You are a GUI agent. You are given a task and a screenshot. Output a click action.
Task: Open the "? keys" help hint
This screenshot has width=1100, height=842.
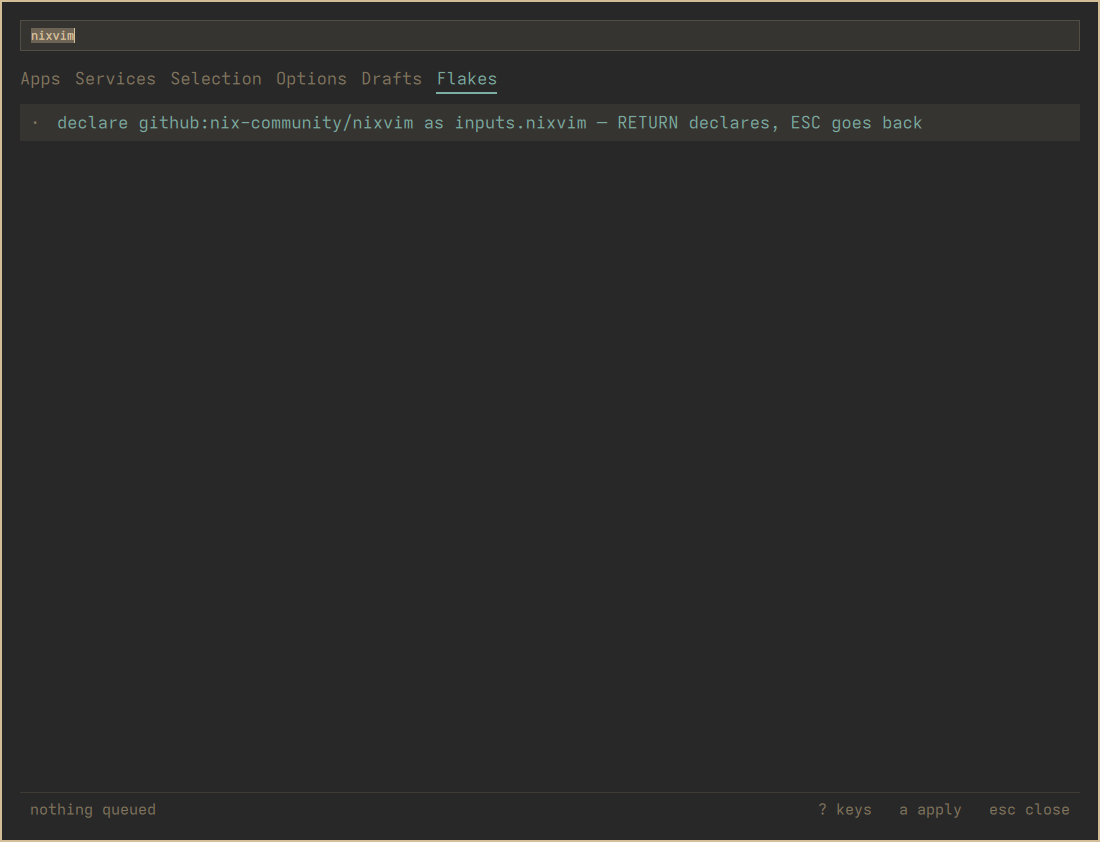point(845,810)
